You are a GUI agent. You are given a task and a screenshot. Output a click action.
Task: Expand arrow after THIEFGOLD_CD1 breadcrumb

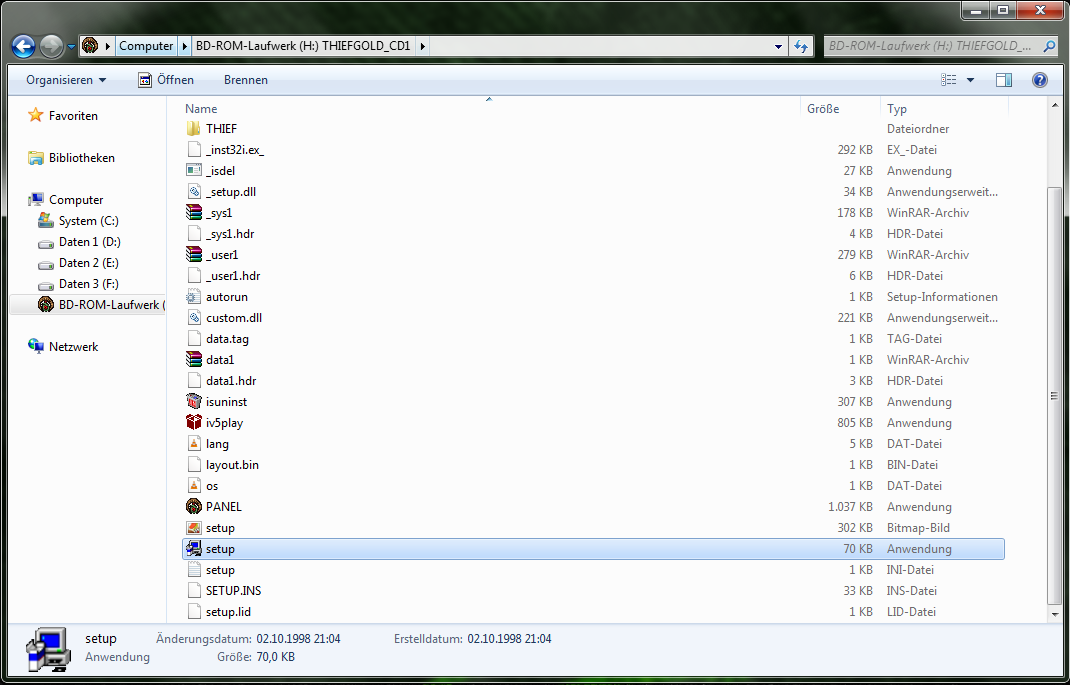[x=422, y=46]
